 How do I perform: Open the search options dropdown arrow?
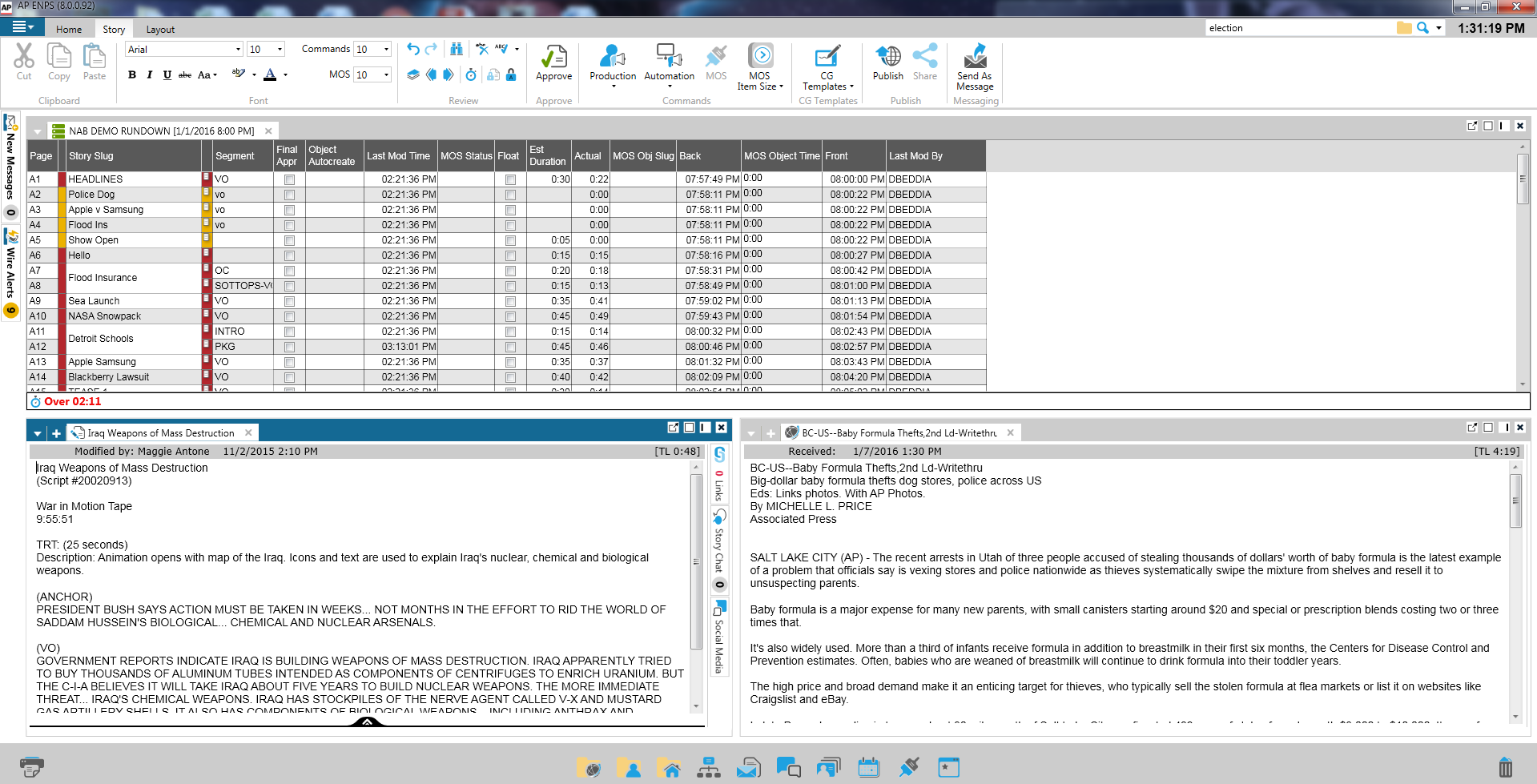(1438, 28)
